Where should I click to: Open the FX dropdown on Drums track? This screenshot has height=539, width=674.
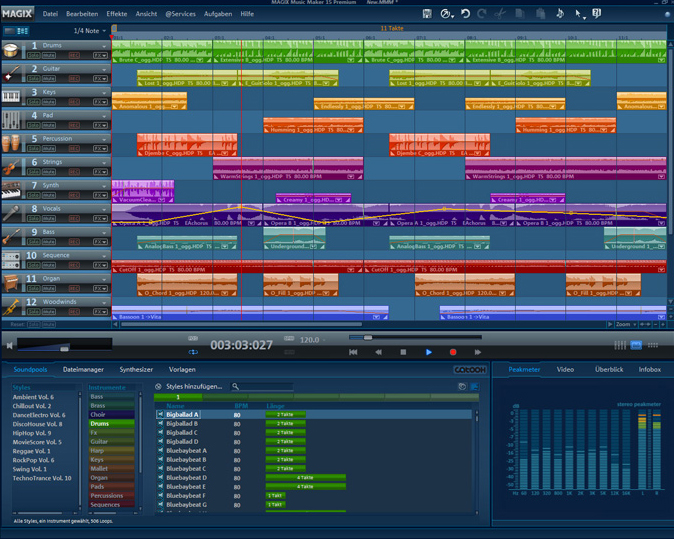coord(100,55)
